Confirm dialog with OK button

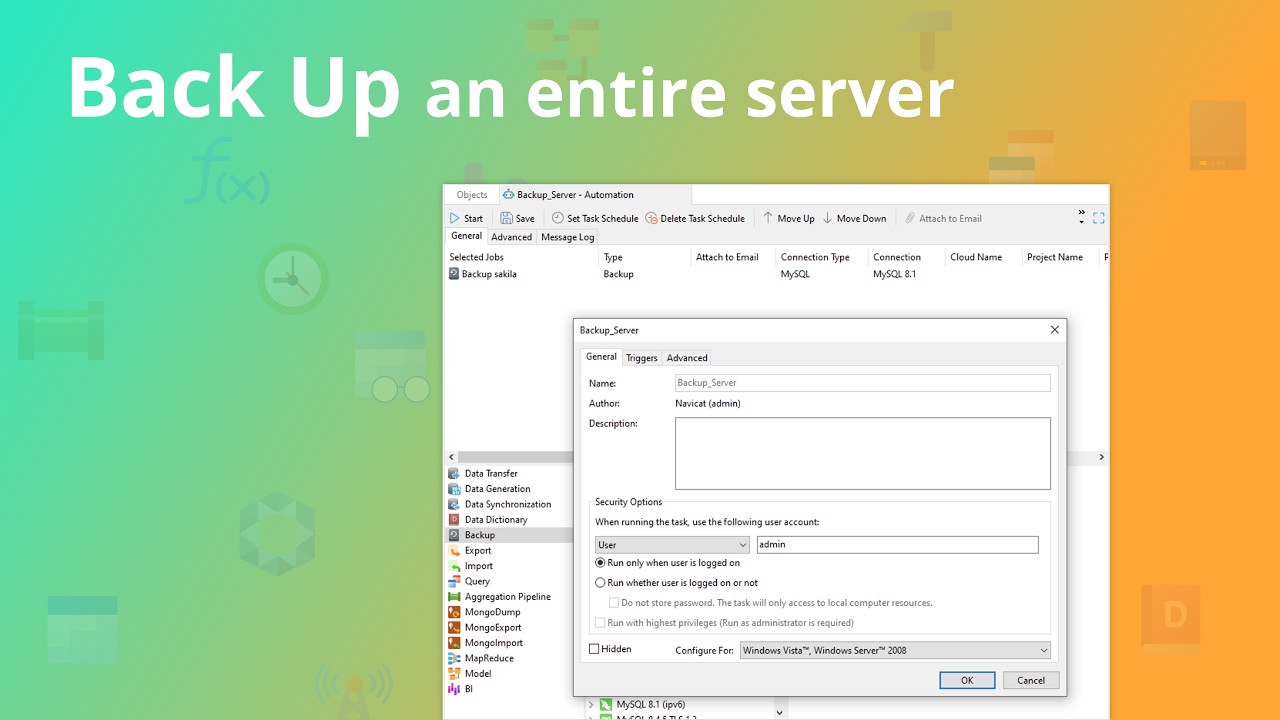point(967,680)
